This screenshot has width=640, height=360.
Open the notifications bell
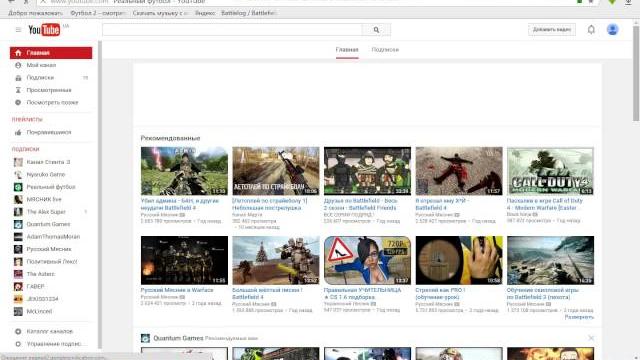591,29
